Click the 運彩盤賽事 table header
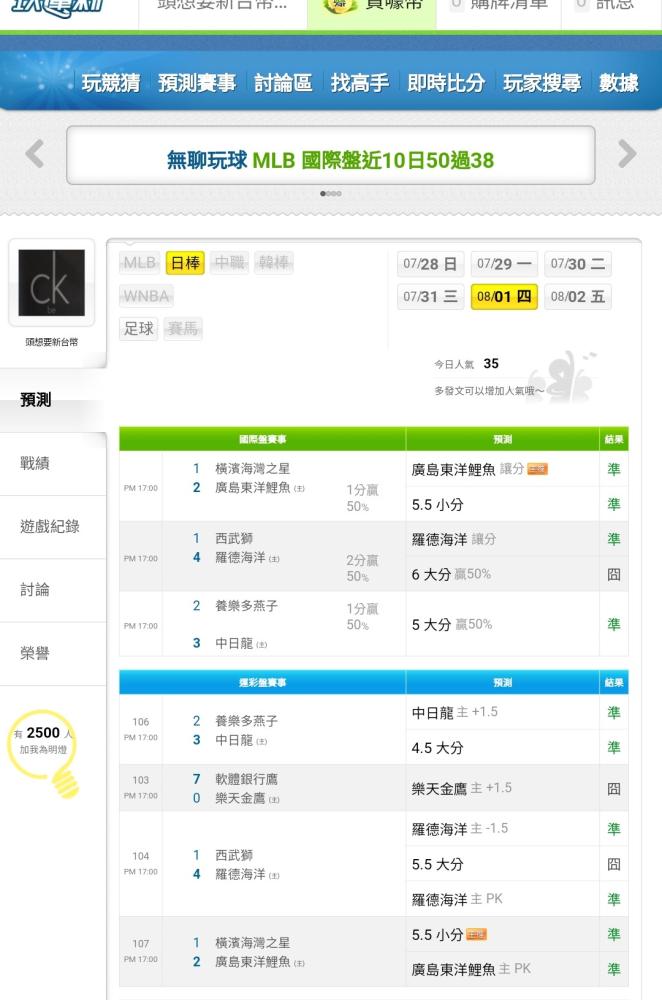Screen dimensions: 662x1000 click(x=262, y=682)
